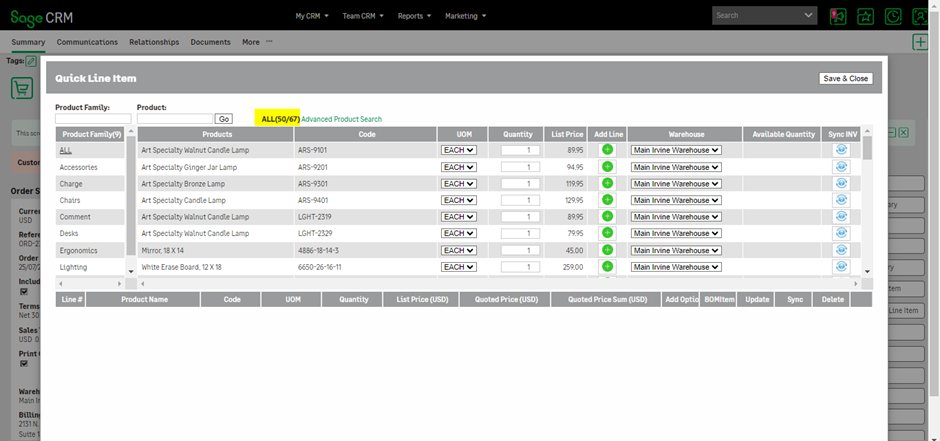The height and width of the screenshot is (441, 940).
Task: Click the green plus new-item icon
Action: tap(920, 42)
